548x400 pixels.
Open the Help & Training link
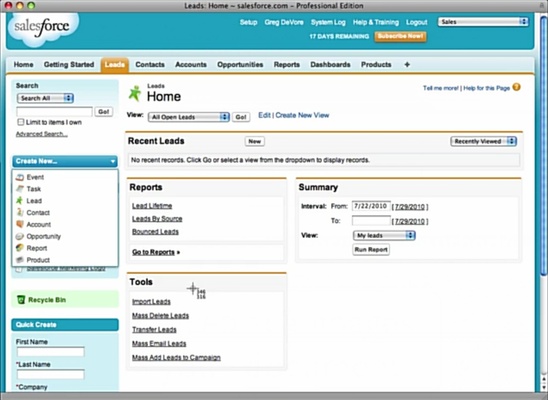tap(376, 22)
